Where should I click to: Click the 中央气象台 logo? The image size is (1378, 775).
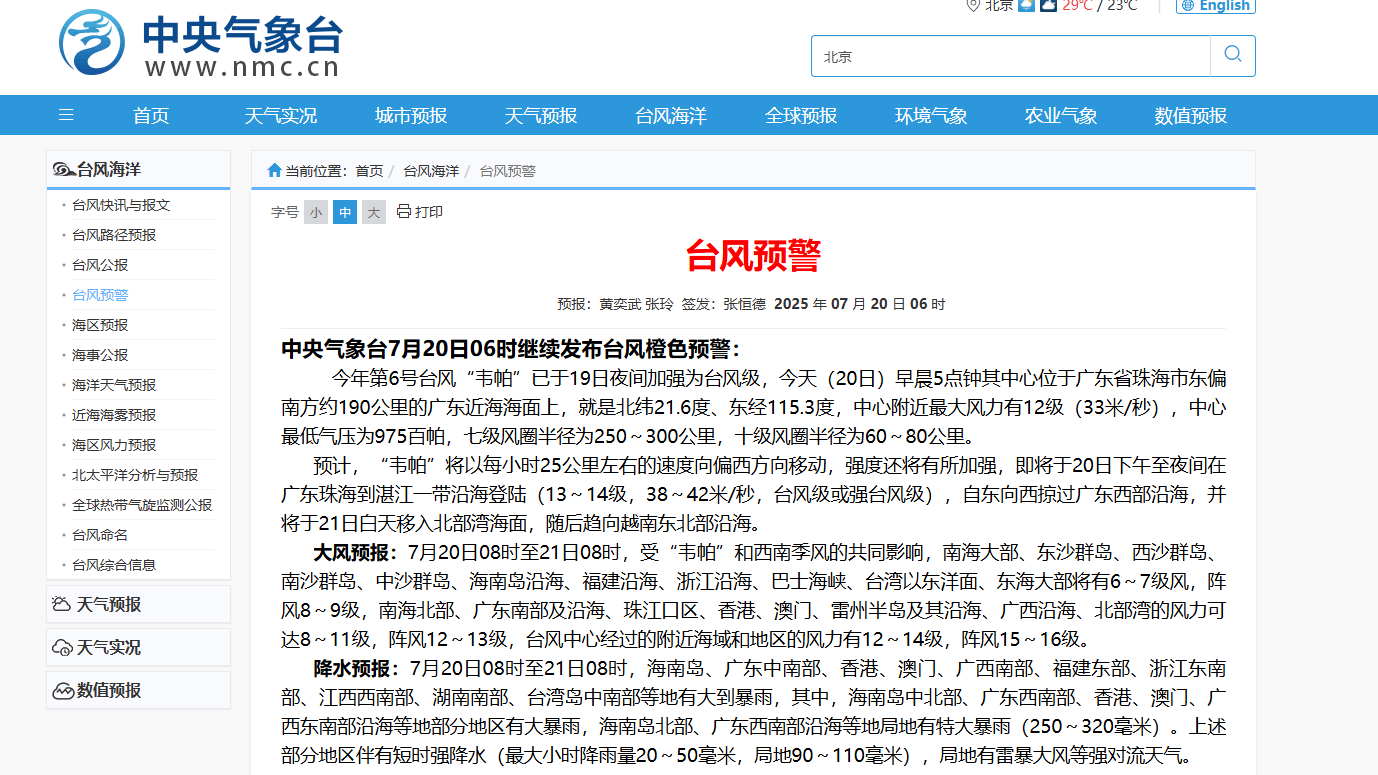point(200,43)
